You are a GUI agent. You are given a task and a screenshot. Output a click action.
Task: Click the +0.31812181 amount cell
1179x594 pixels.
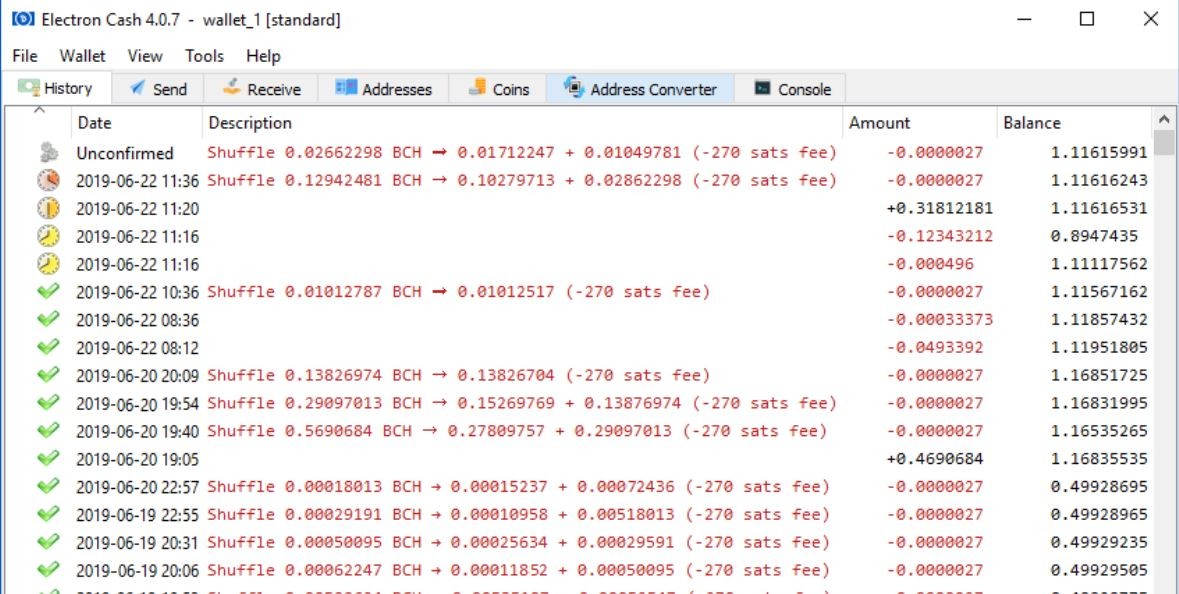(940, 208)
